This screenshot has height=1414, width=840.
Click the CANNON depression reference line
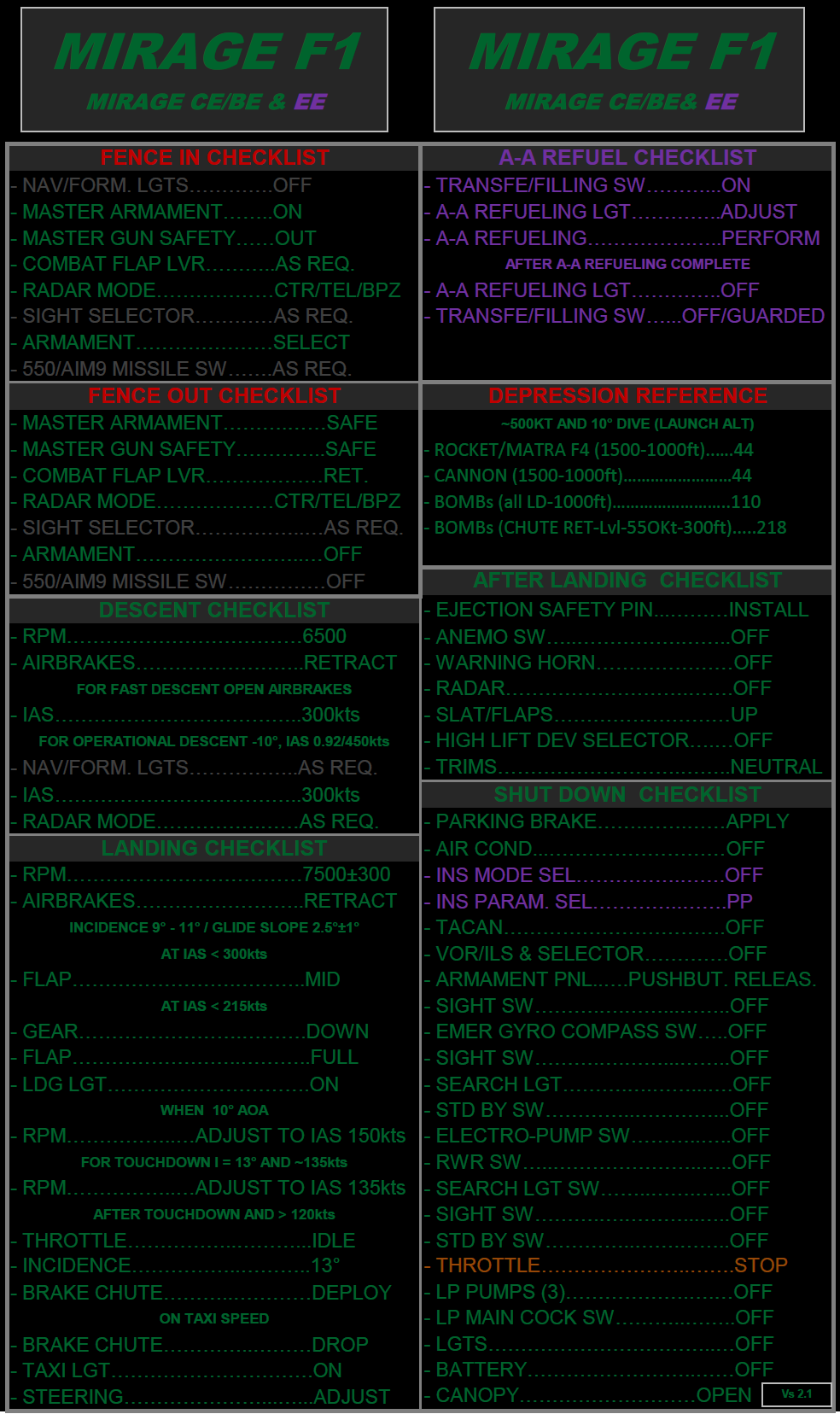pos(592,476)
